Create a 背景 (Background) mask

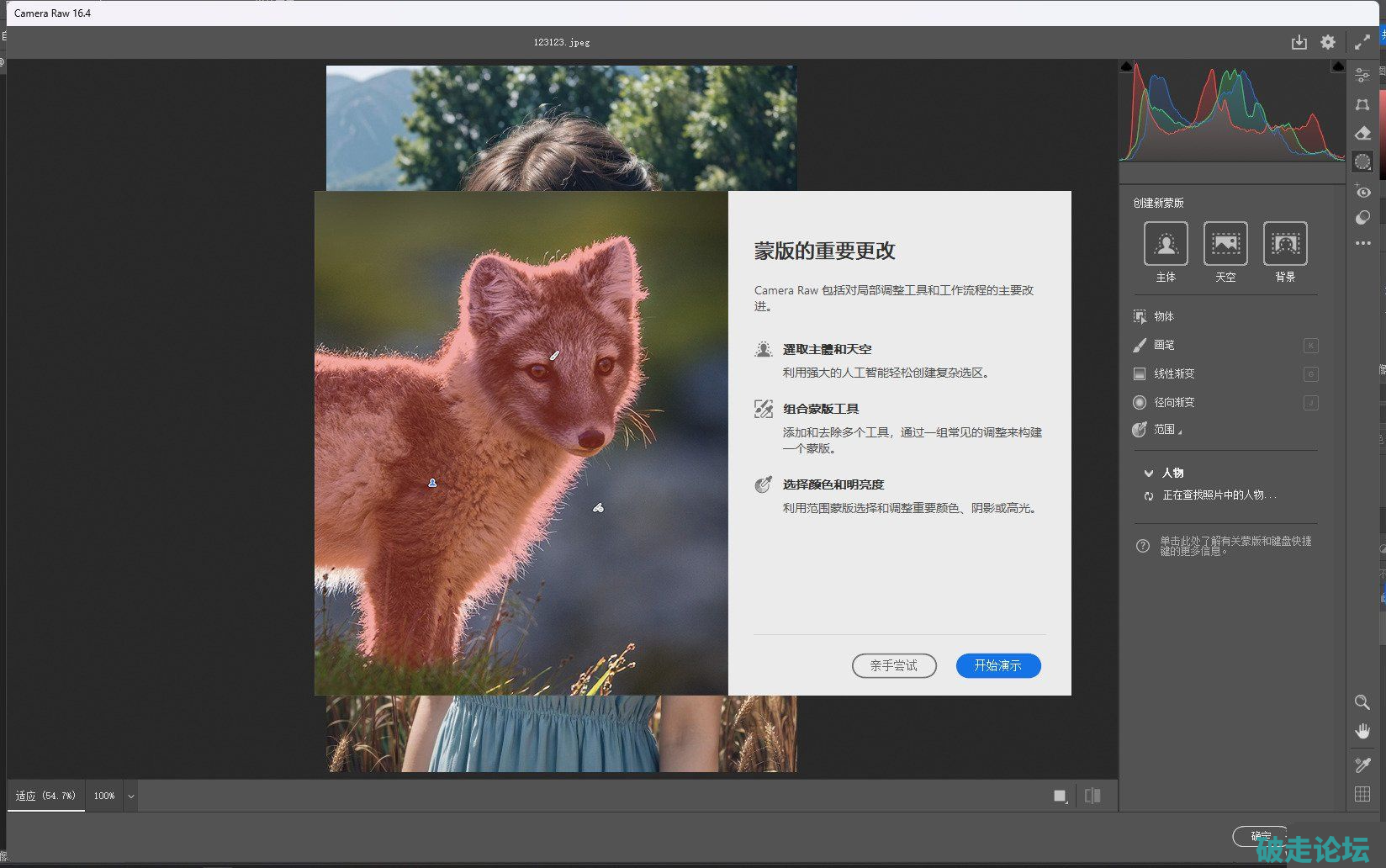point(1285,244)
